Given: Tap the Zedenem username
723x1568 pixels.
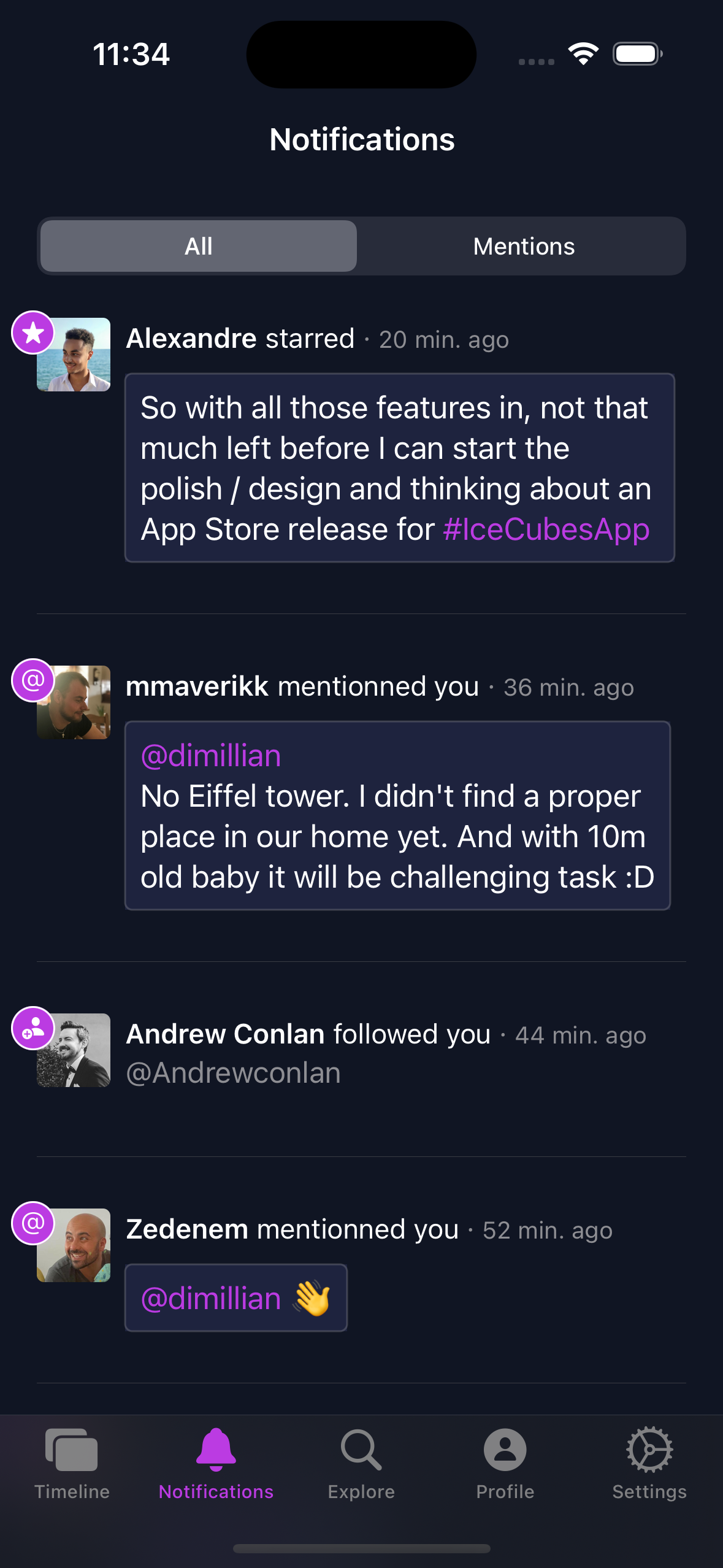Looking at the screenshot, I should coord(187,1229).
